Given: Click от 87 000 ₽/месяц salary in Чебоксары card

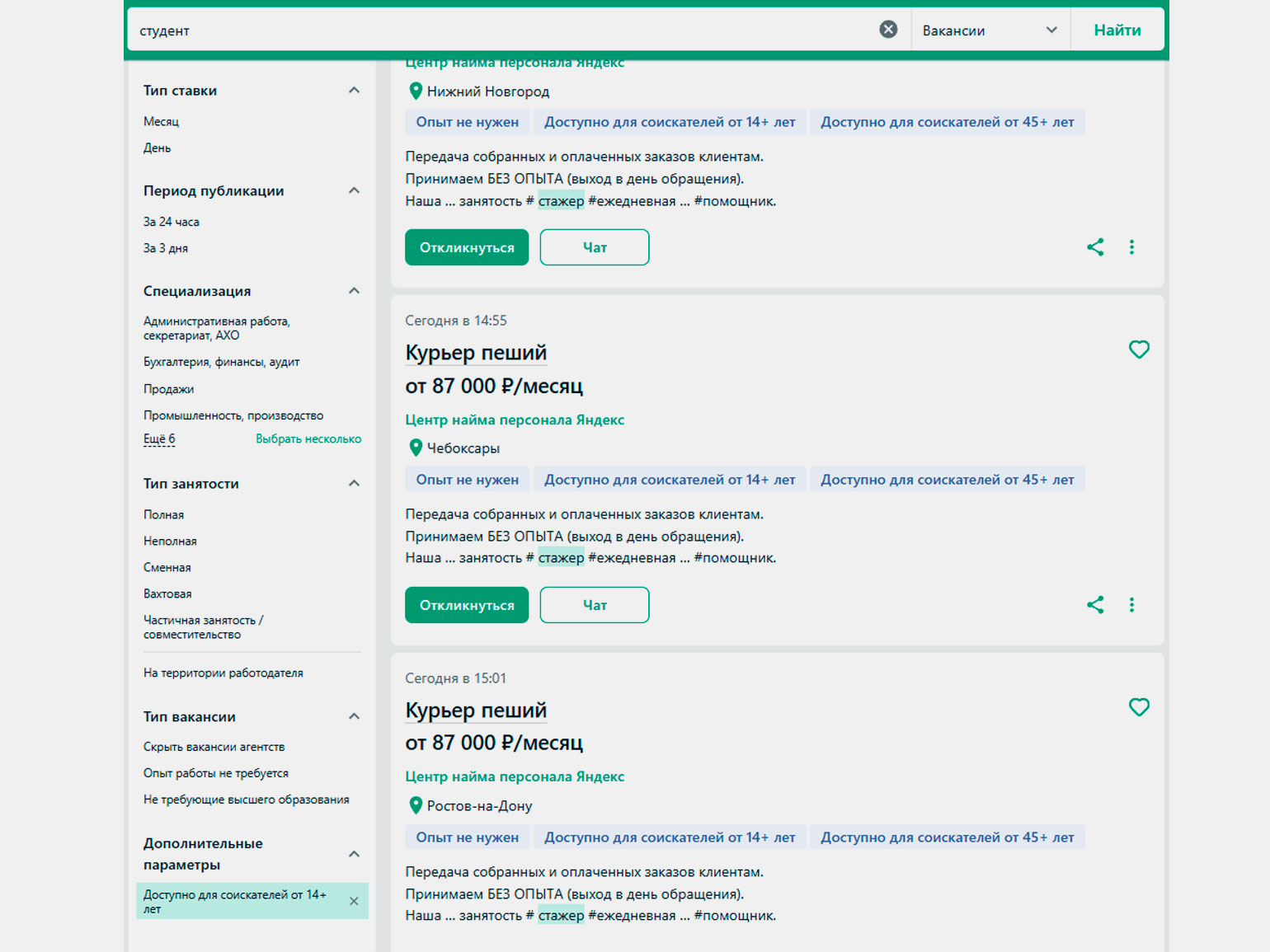Looking at the screenshot, I should coord(494,386).
